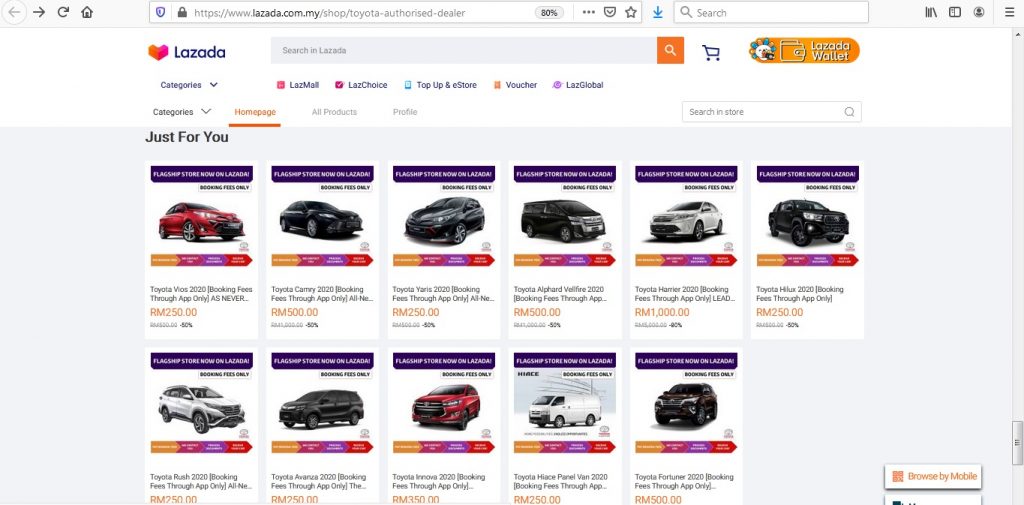Open Toyota Camry 2020 car image

click(x=323, y=216)
